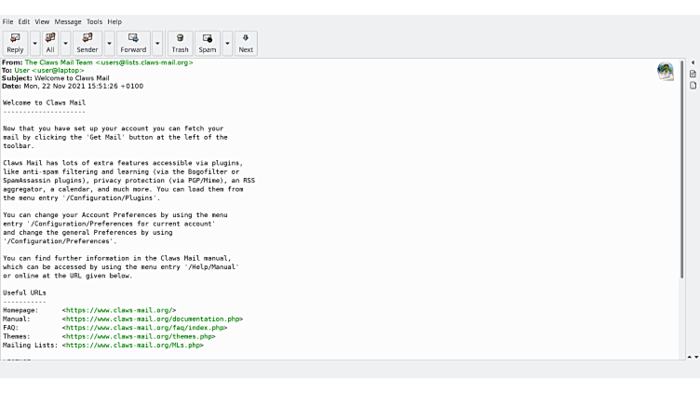Follow the claws-mail.org documentation.php link
Image resolution: width=700 pixels, height=394 pixels.
coord(153,319)
